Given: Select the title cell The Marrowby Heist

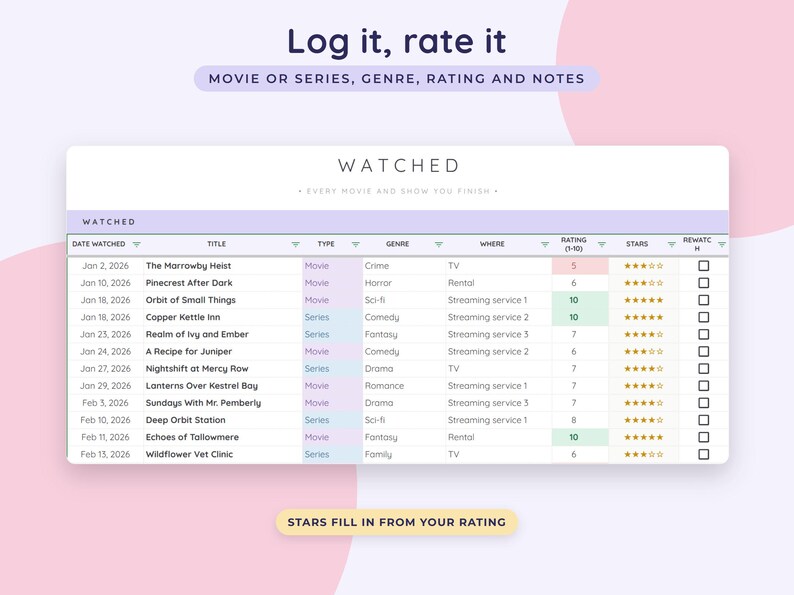Looking at the screenshot, I should point(223,266).
